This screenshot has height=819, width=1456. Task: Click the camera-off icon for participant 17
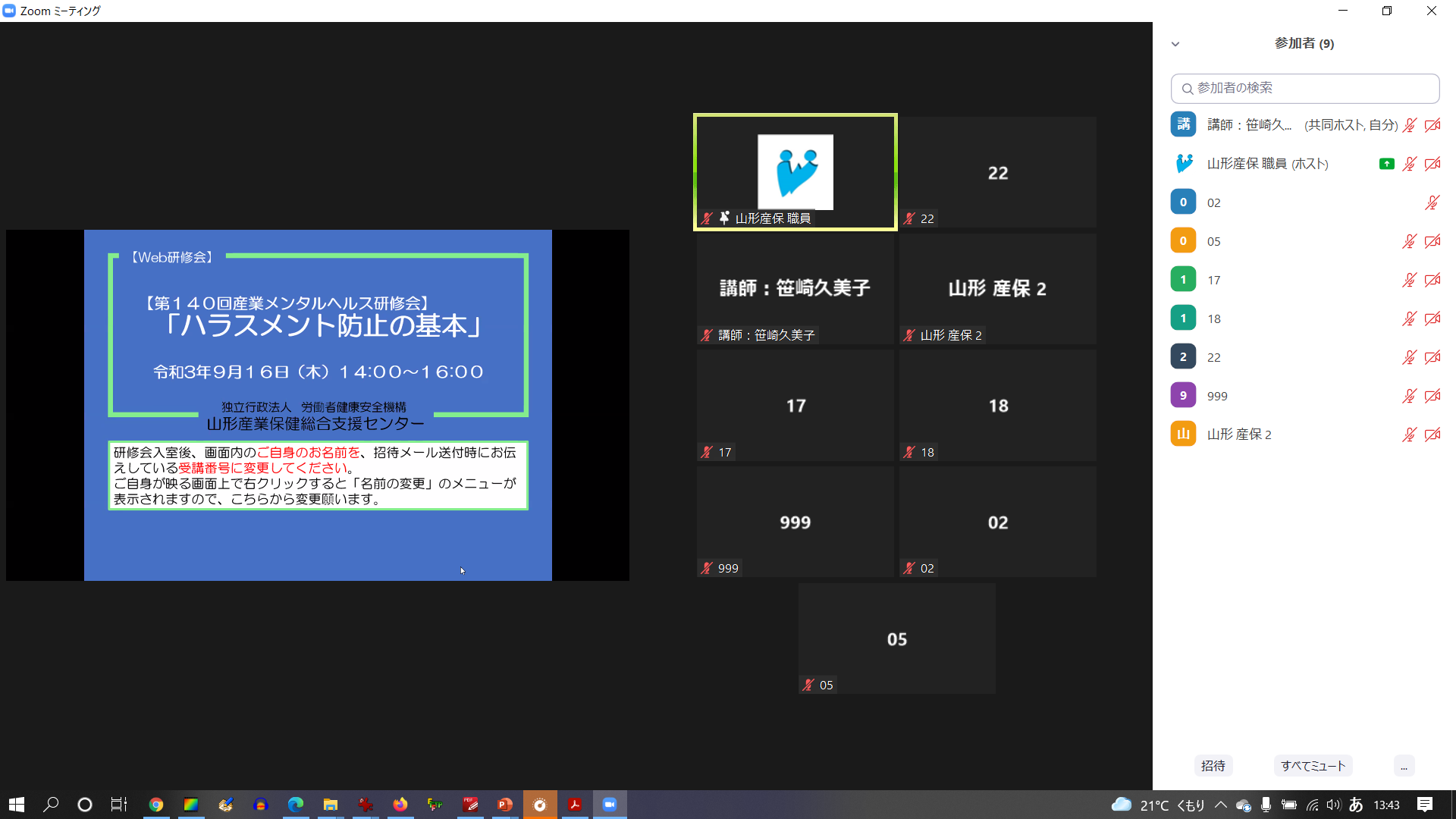[1432, 280]
